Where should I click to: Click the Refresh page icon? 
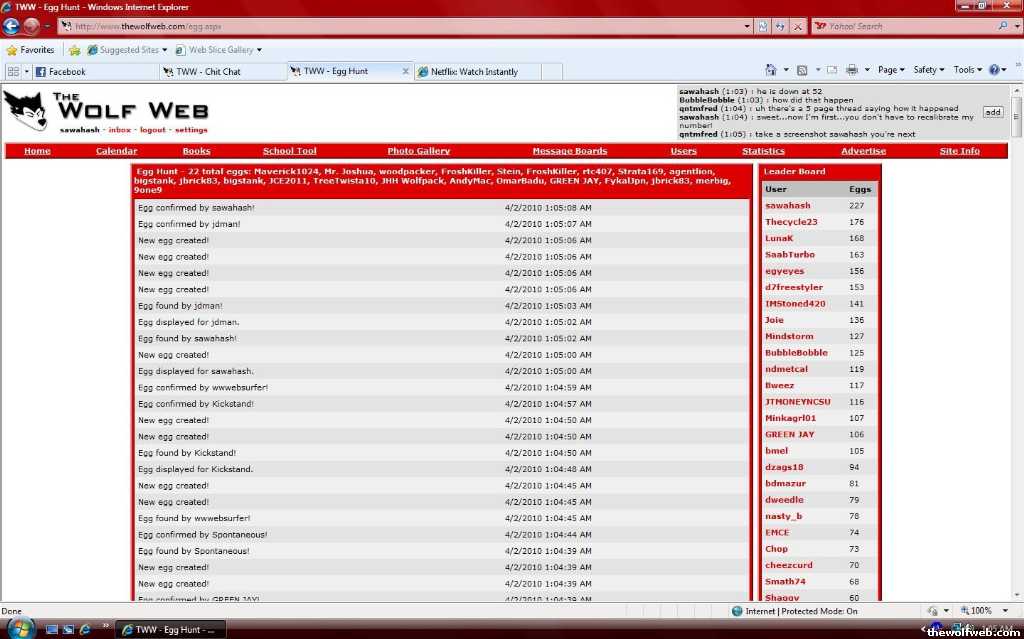(781, 27)
